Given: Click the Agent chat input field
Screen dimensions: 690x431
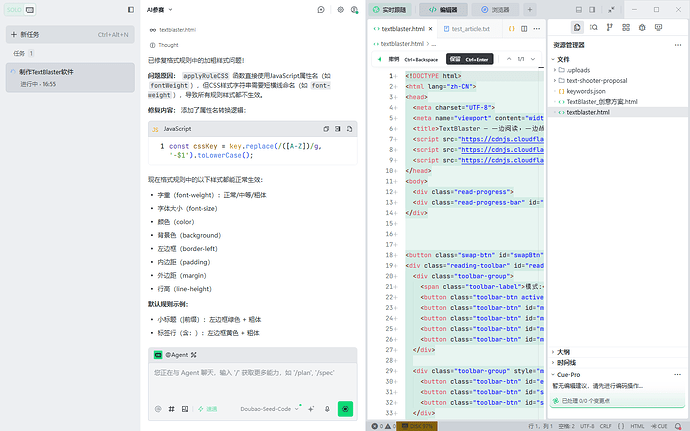Looking at the screenshot, I should pos(253,381).
